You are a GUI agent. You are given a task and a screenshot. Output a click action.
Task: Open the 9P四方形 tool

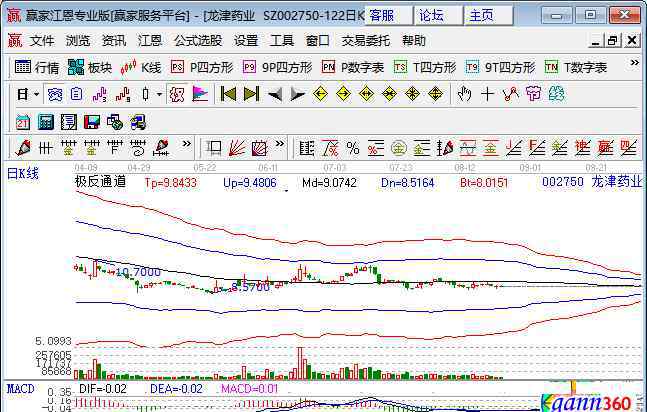(x=277, y=67)
